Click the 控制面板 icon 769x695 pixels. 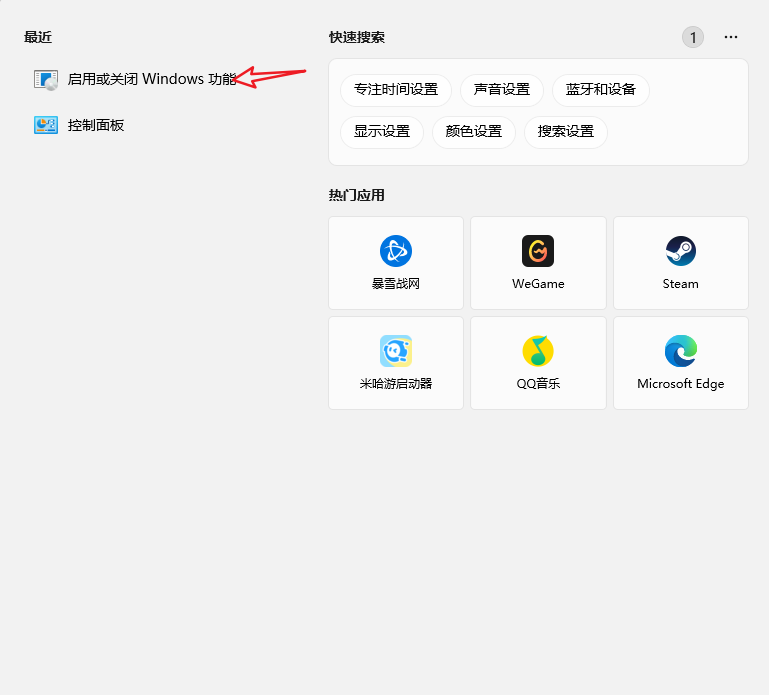tap(46, 125)
